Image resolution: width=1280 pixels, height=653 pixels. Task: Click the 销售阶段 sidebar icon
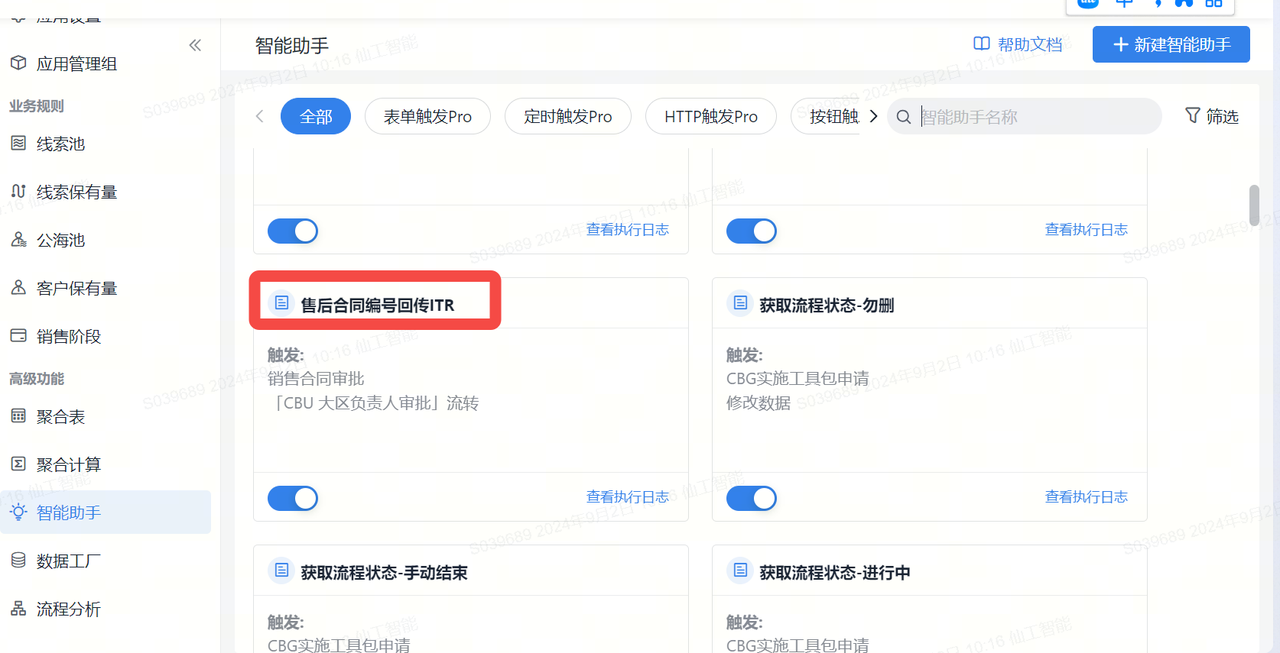click(x=18, y=336)
